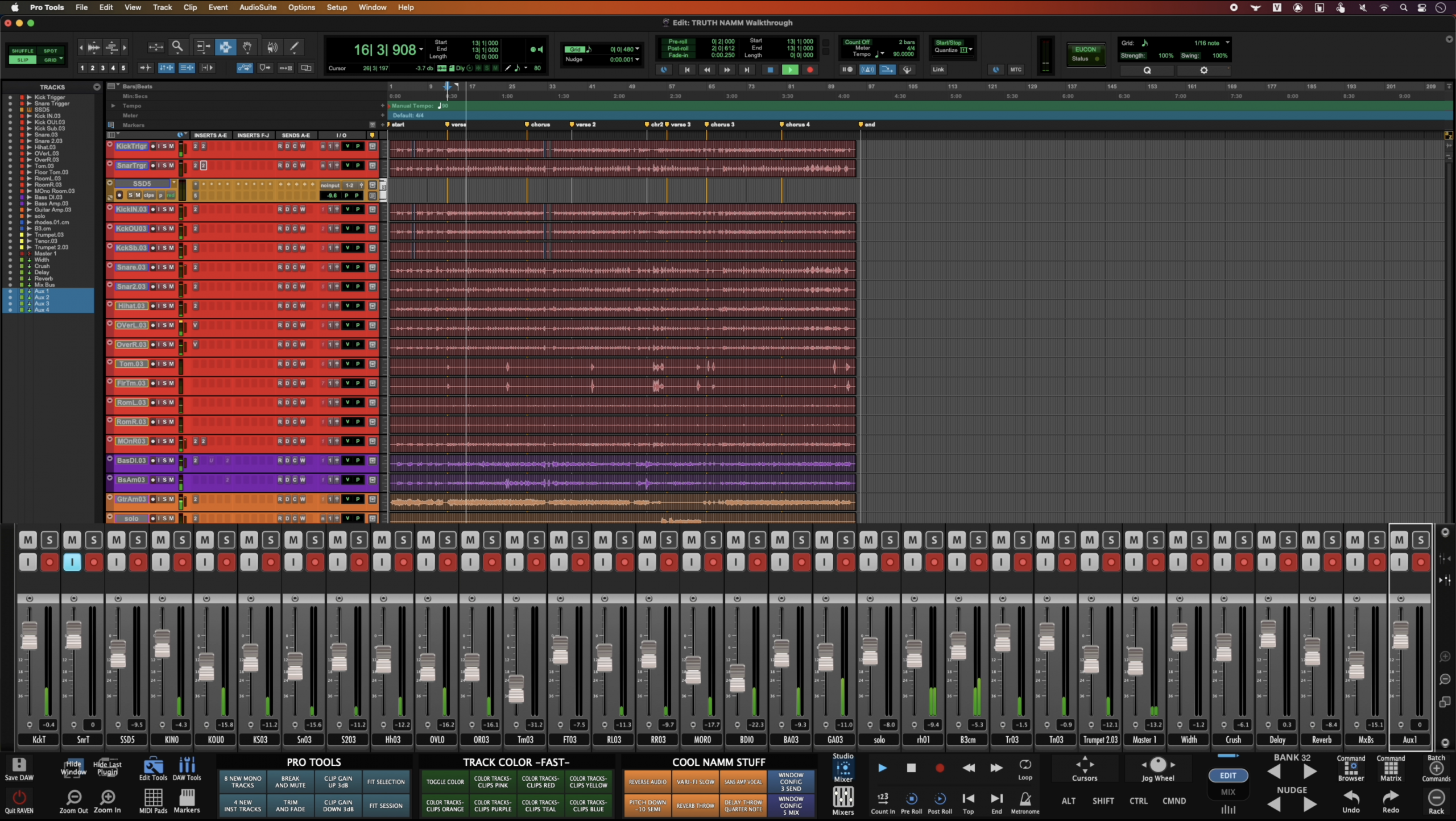Enable Shuffle edit mode
1456x821 pixels.
[x=22, y=51]
